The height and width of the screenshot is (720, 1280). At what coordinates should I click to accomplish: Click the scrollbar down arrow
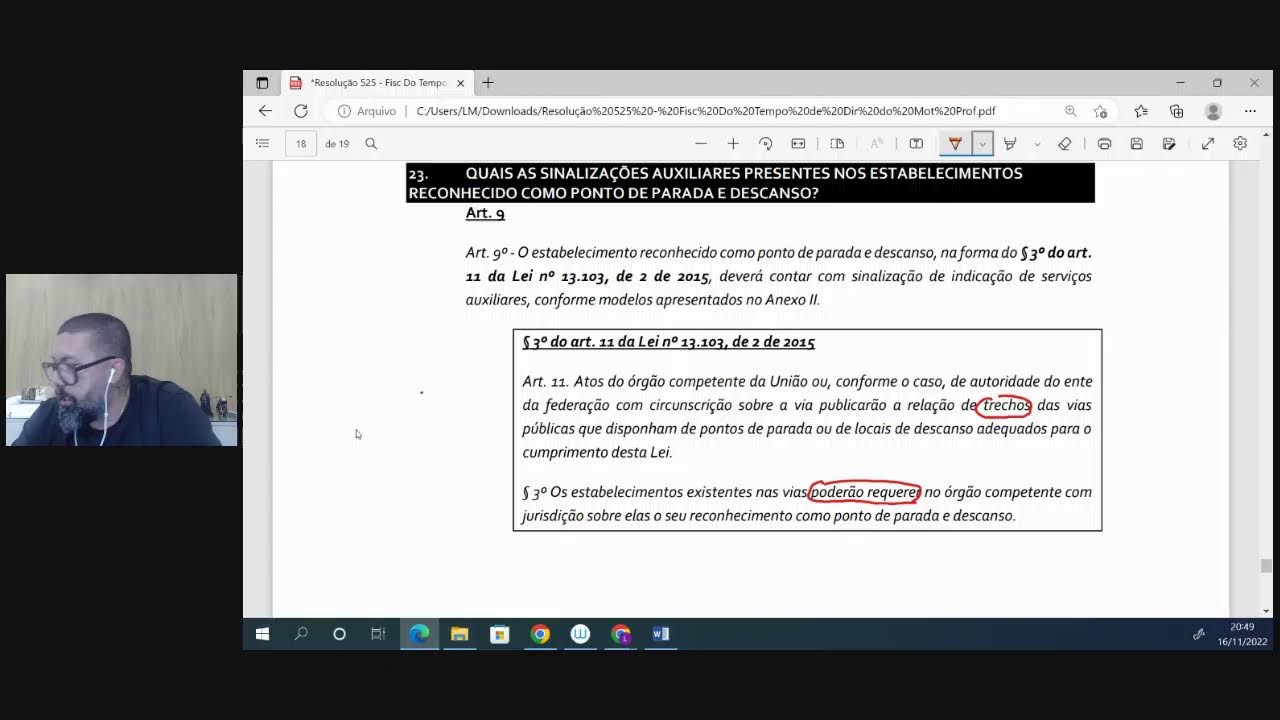(1266, 610)
